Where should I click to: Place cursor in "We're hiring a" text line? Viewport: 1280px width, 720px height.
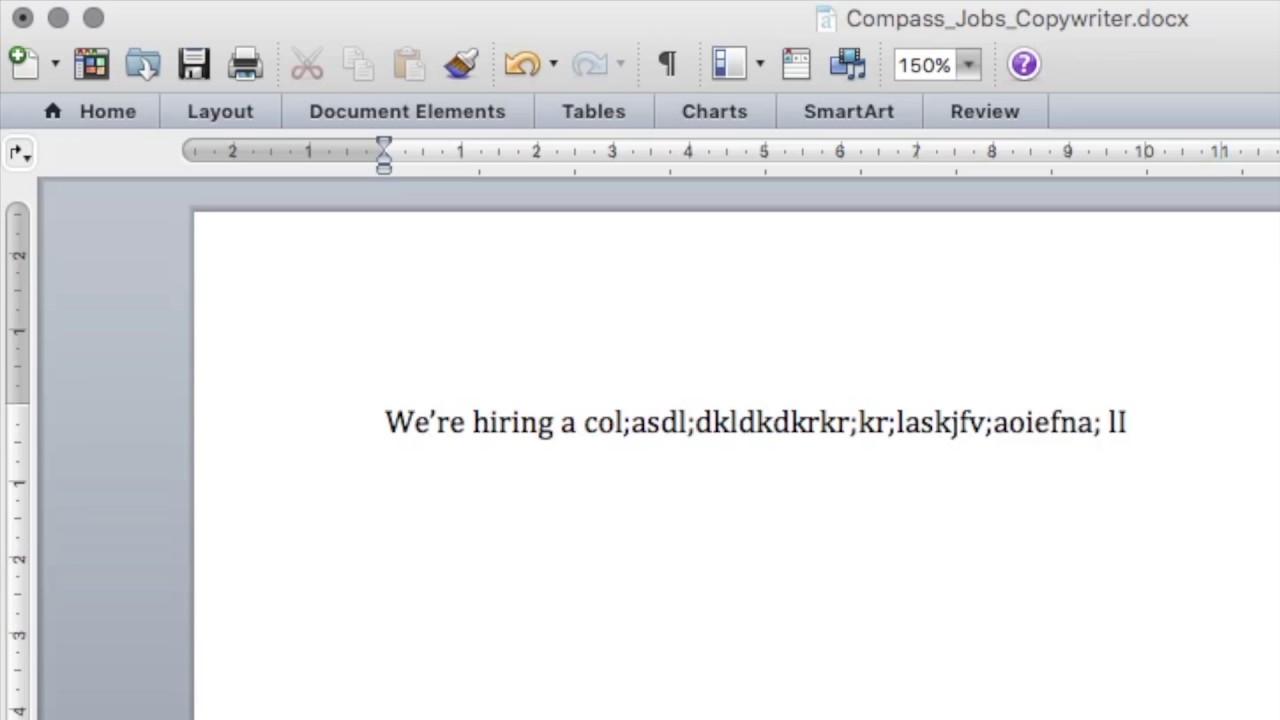click(x=755, y=422)
